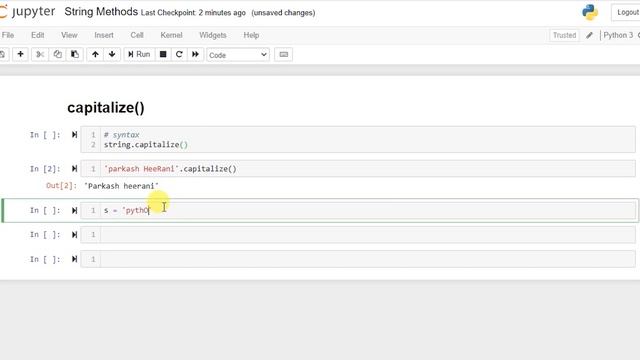Open the Kernel menu
Image resolution: width=640 pixels, height=360 pixels.
[171, 35]
